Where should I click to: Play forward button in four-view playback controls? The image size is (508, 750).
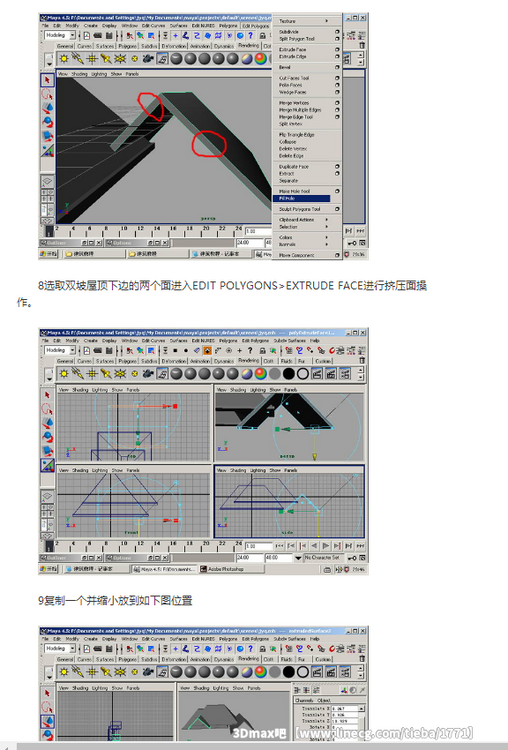coord(326,546)
